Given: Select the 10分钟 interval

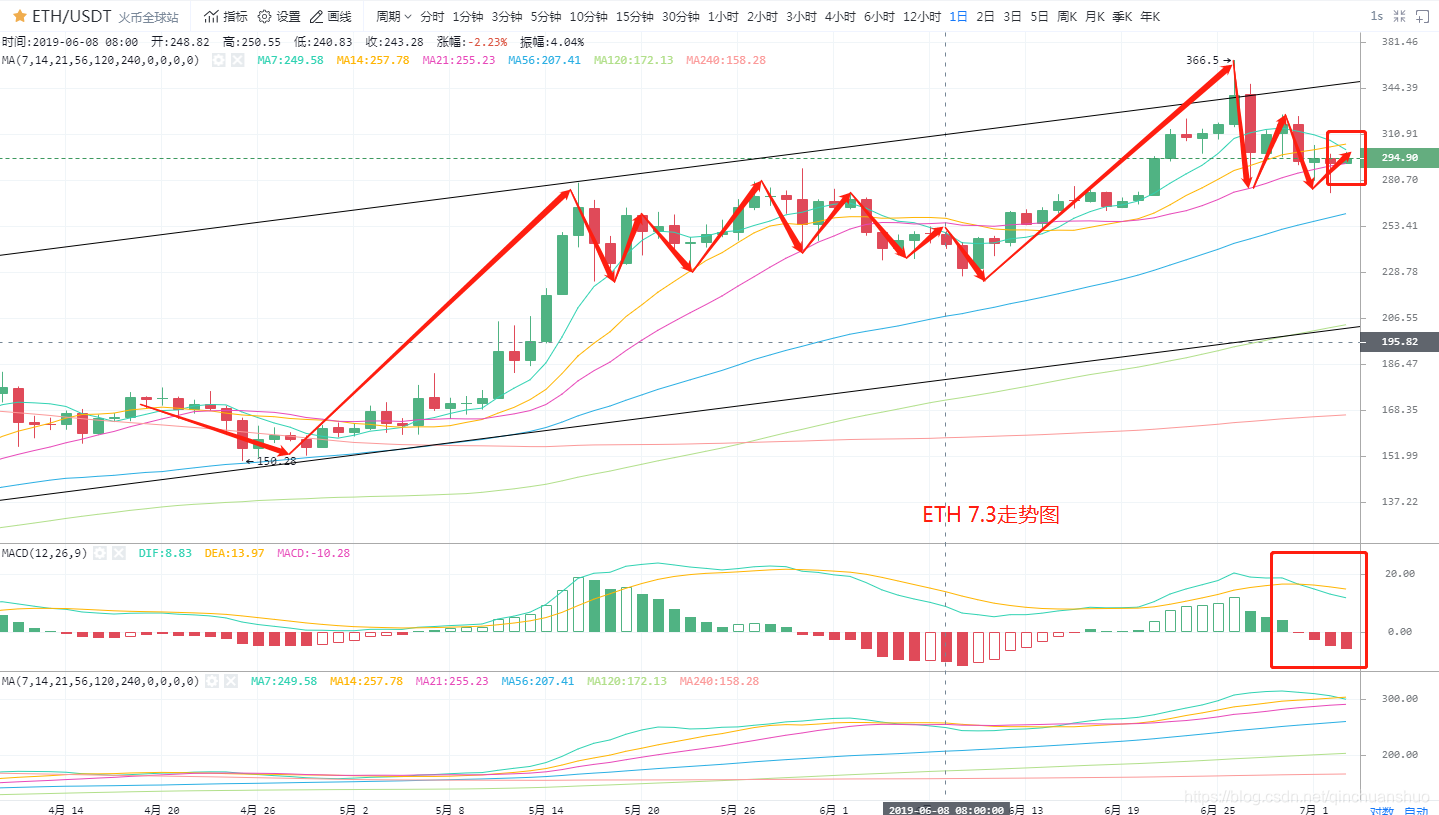Looking at the screenshot, I should [589, 16].
